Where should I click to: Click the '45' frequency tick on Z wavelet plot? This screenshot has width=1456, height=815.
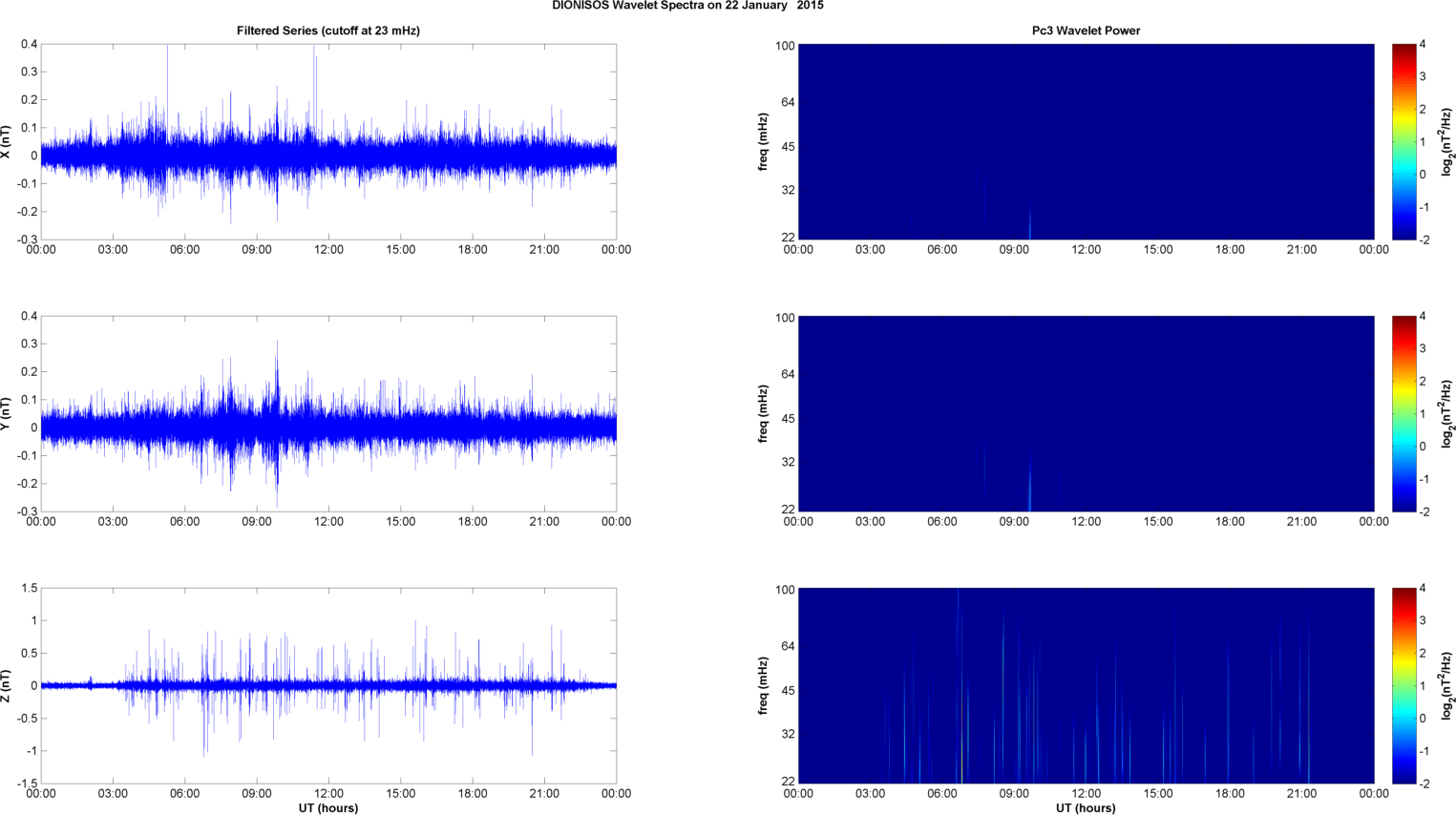(788, 691)
